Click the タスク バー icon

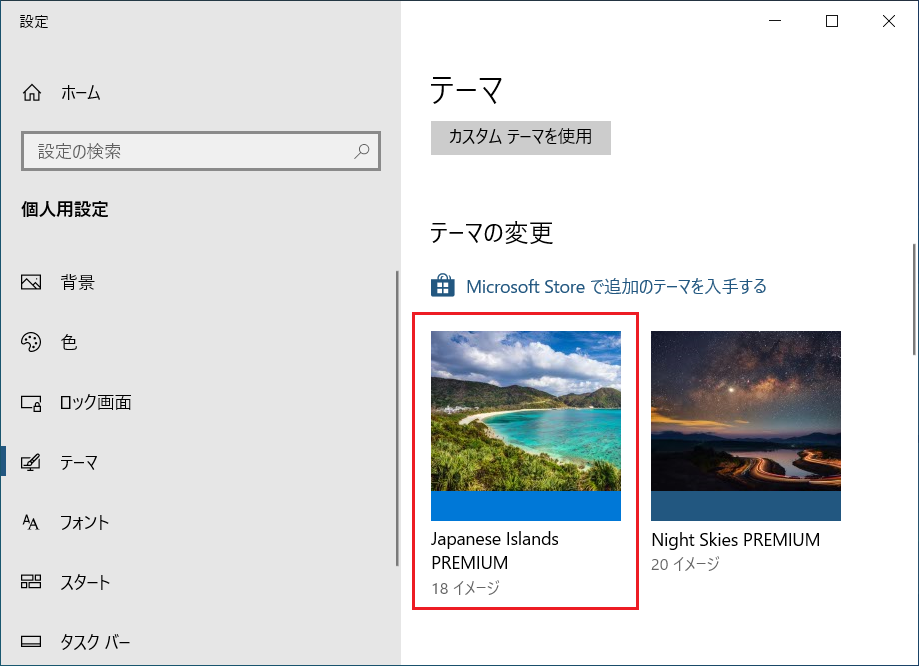point(31,641)
